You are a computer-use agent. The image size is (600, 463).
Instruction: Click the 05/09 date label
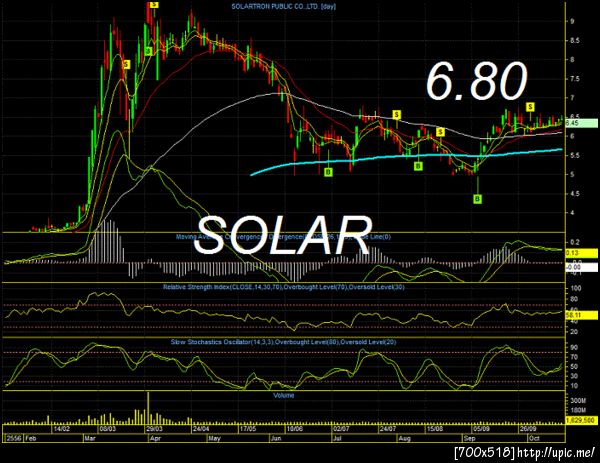(x=482, y=429)
